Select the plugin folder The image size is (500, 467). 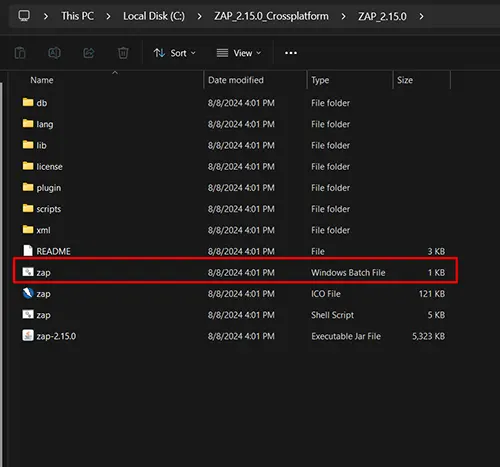point(233,188)
